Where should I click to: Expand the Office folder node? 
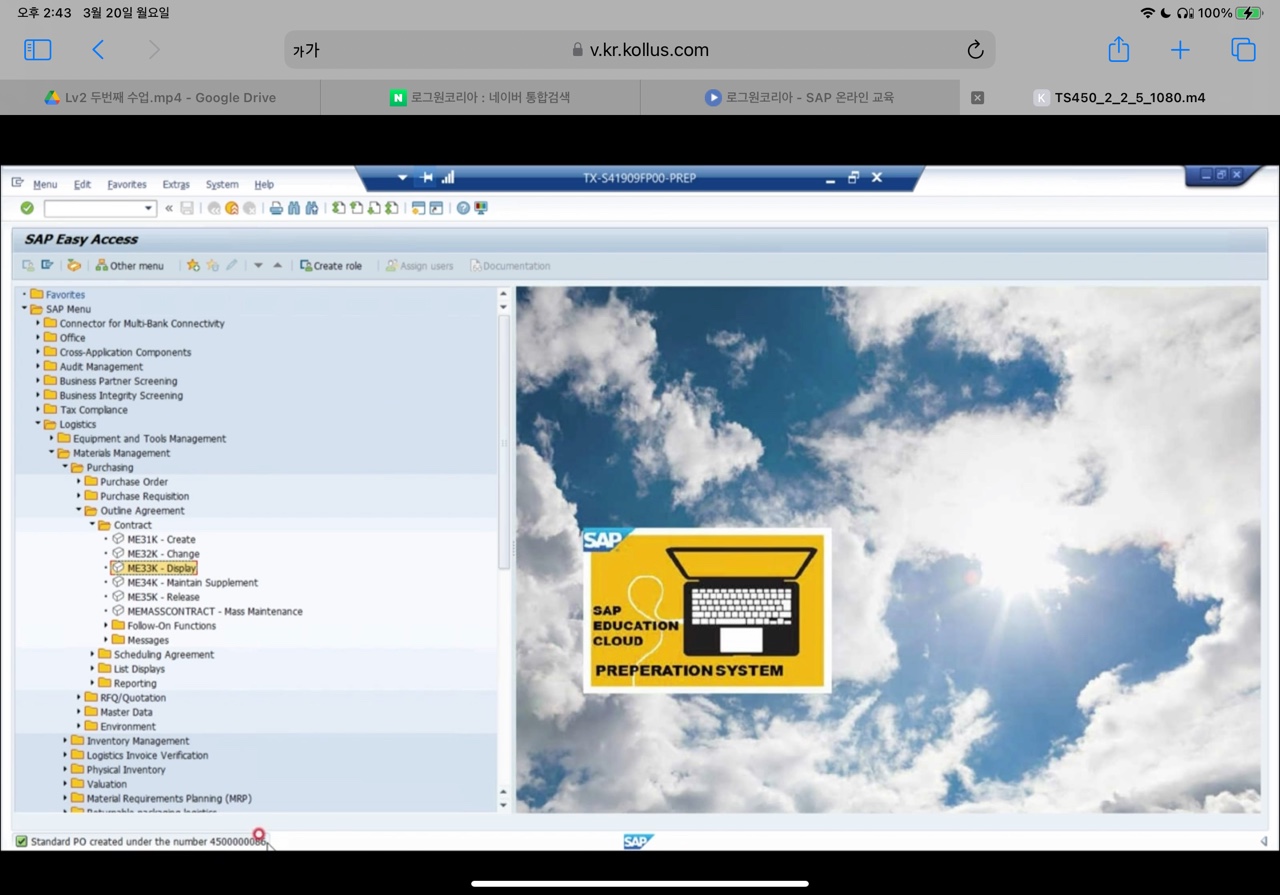pos(38,338)
